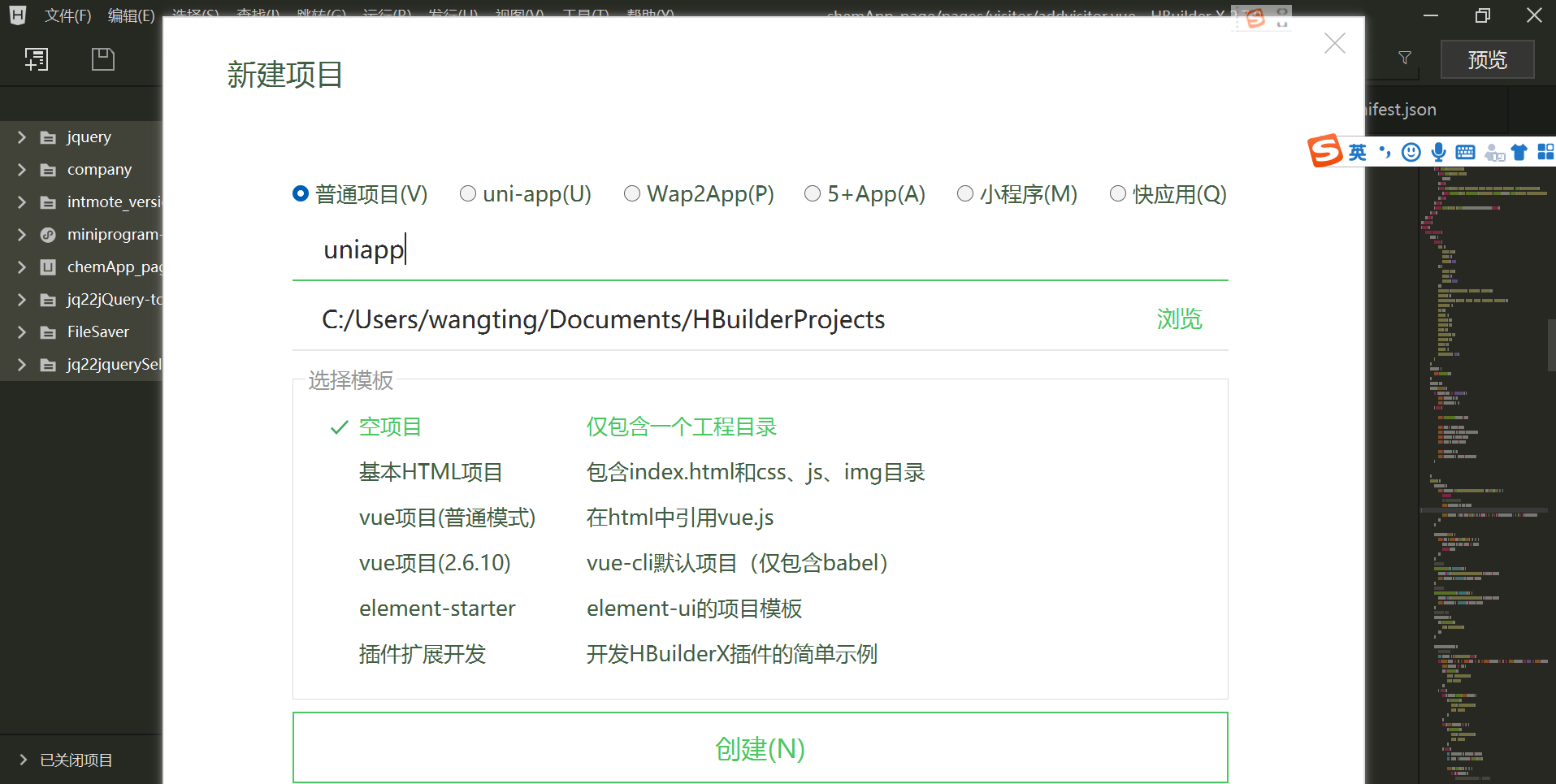1556x784 pixels.
Task: Open the Sogou emoji smiley panel
Action: tap(1411, 152)
